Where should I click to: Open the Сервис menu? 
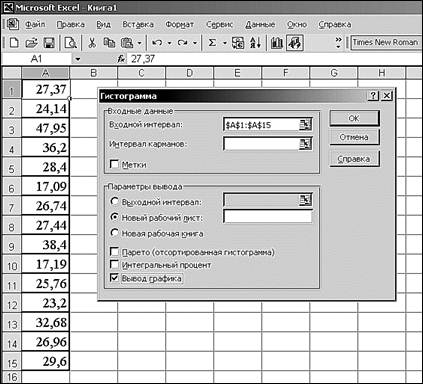(219, 24)
